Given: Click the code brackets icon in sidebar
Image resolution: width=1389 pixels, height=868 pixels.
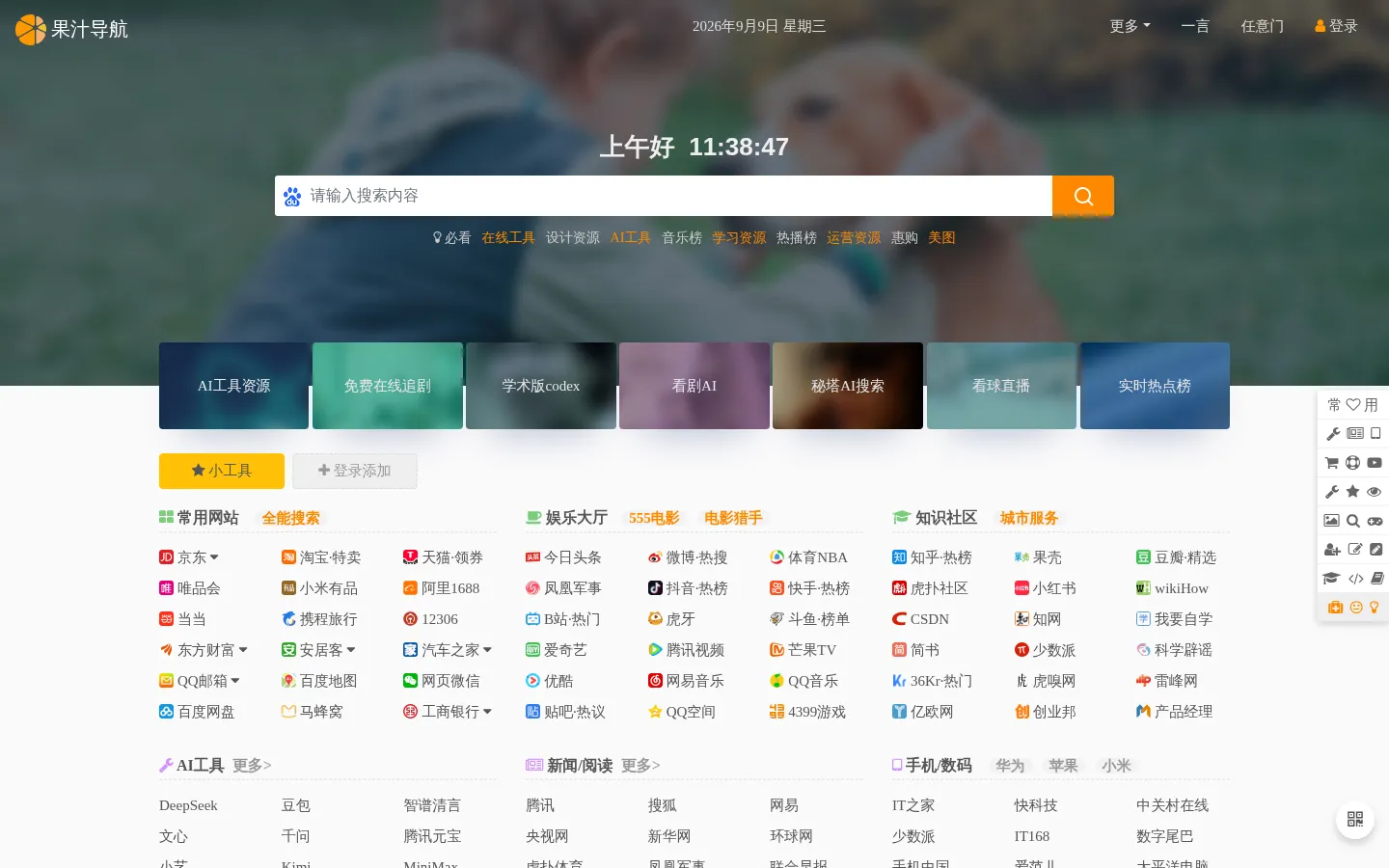Looking at the screenshot, I should click(1355, 579).
